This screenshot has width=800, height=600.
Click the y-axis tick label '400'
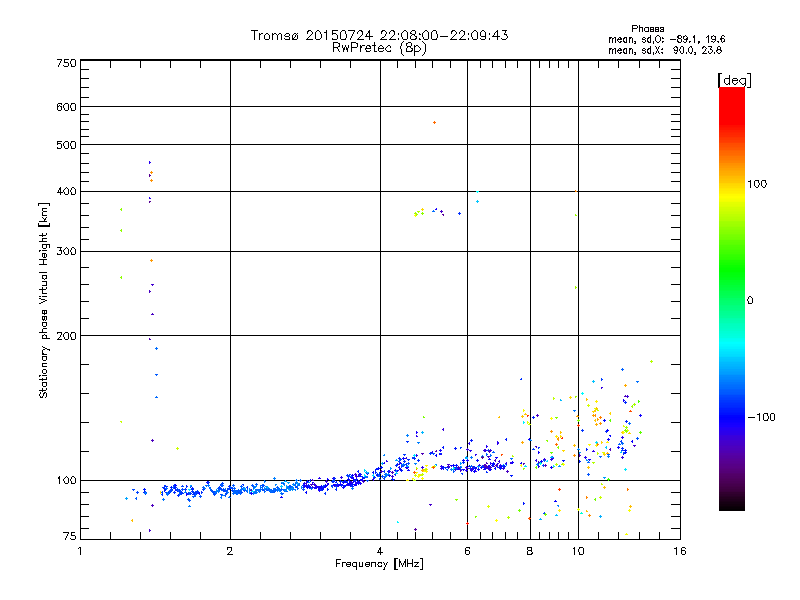(x=67, y=192)
